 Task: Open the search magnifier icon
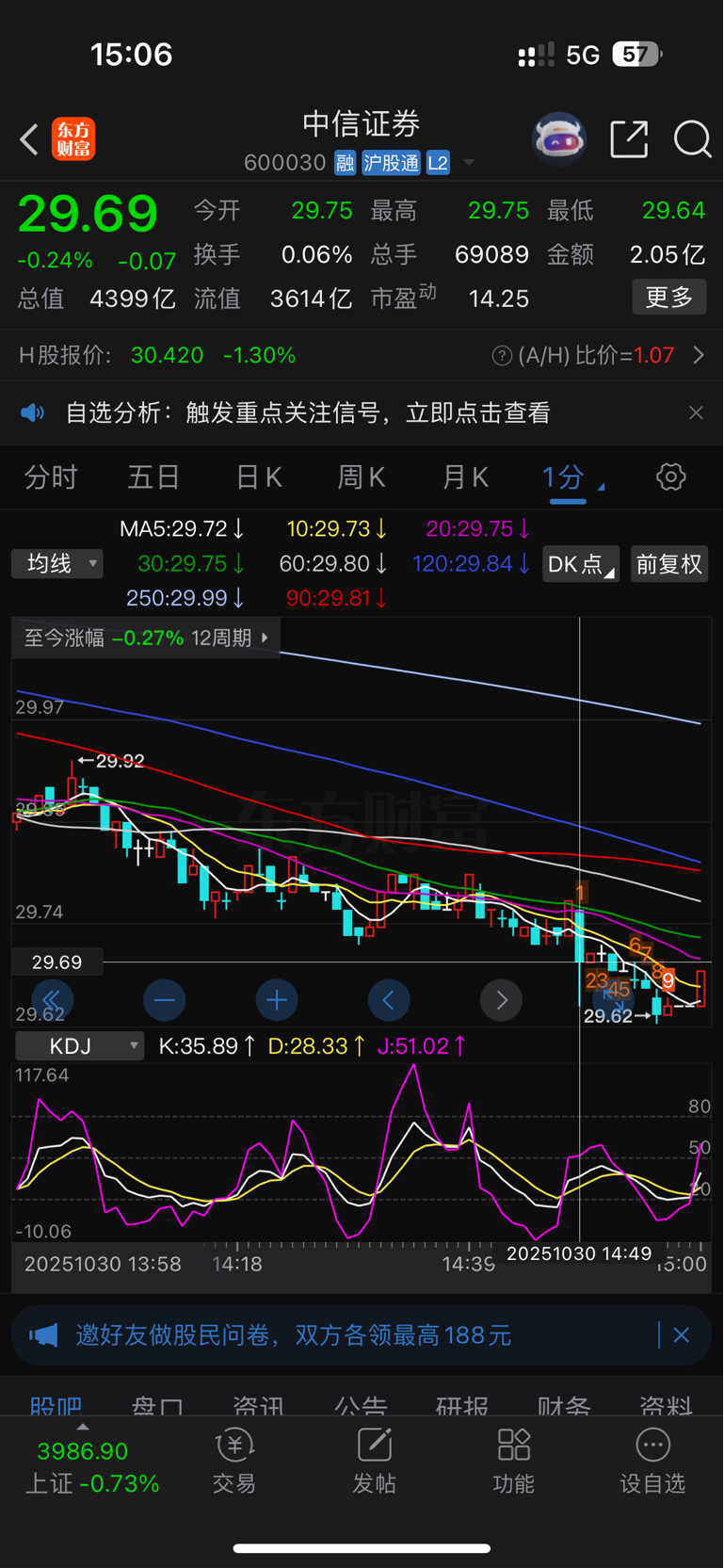[x=692, y=139]
